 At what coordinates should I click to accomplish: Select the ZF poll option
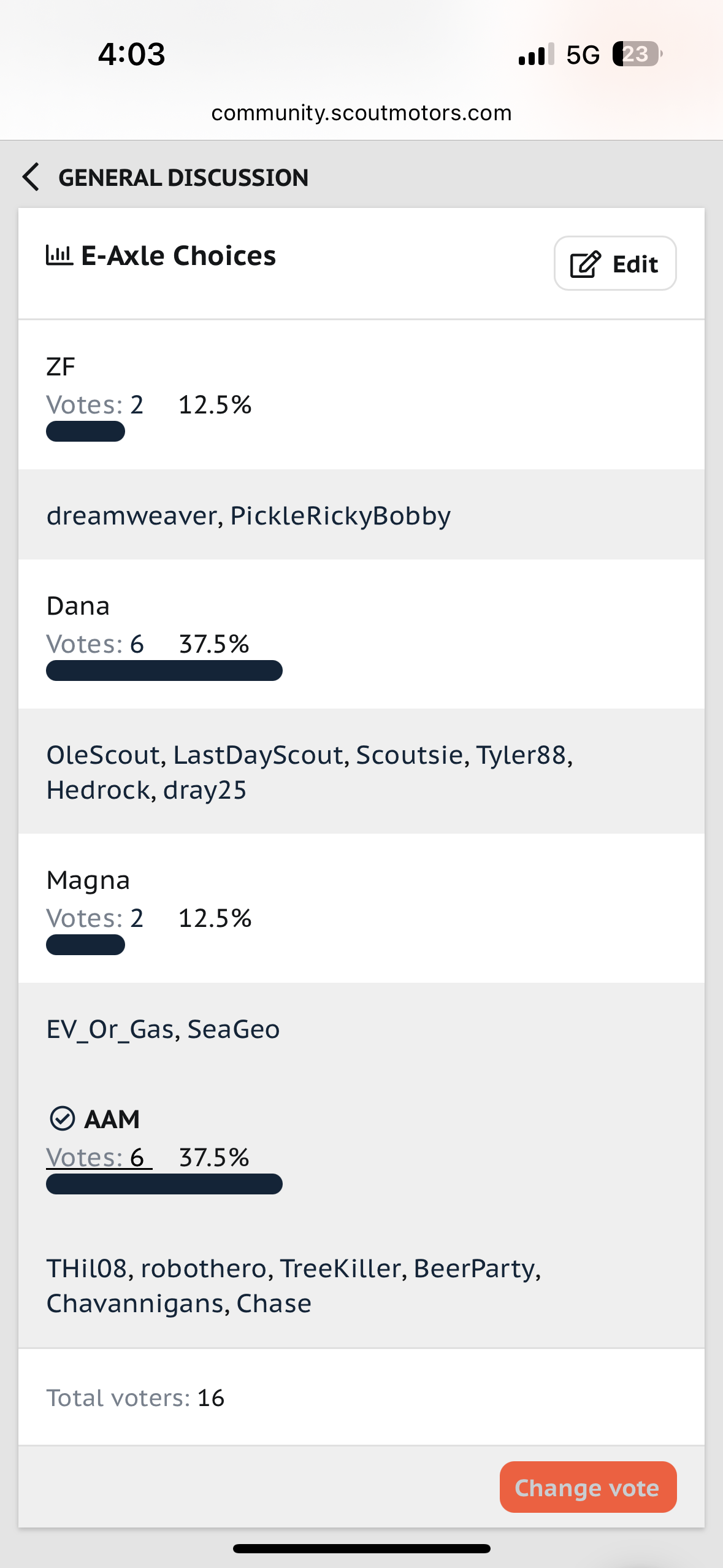pos(61,367)
